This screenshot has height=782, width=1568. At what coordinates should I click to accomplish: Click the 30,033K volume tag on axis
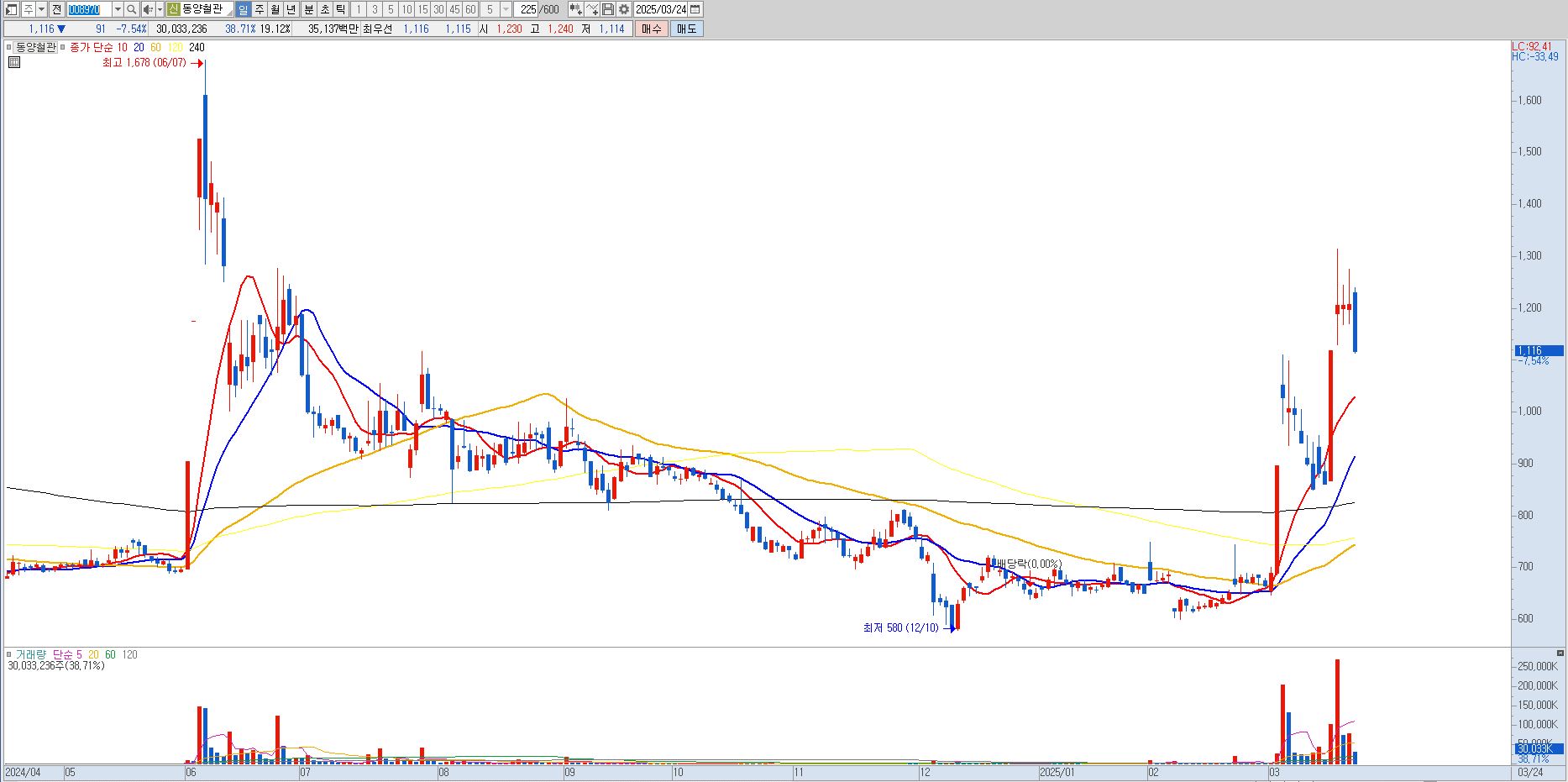coord(1539,748)
